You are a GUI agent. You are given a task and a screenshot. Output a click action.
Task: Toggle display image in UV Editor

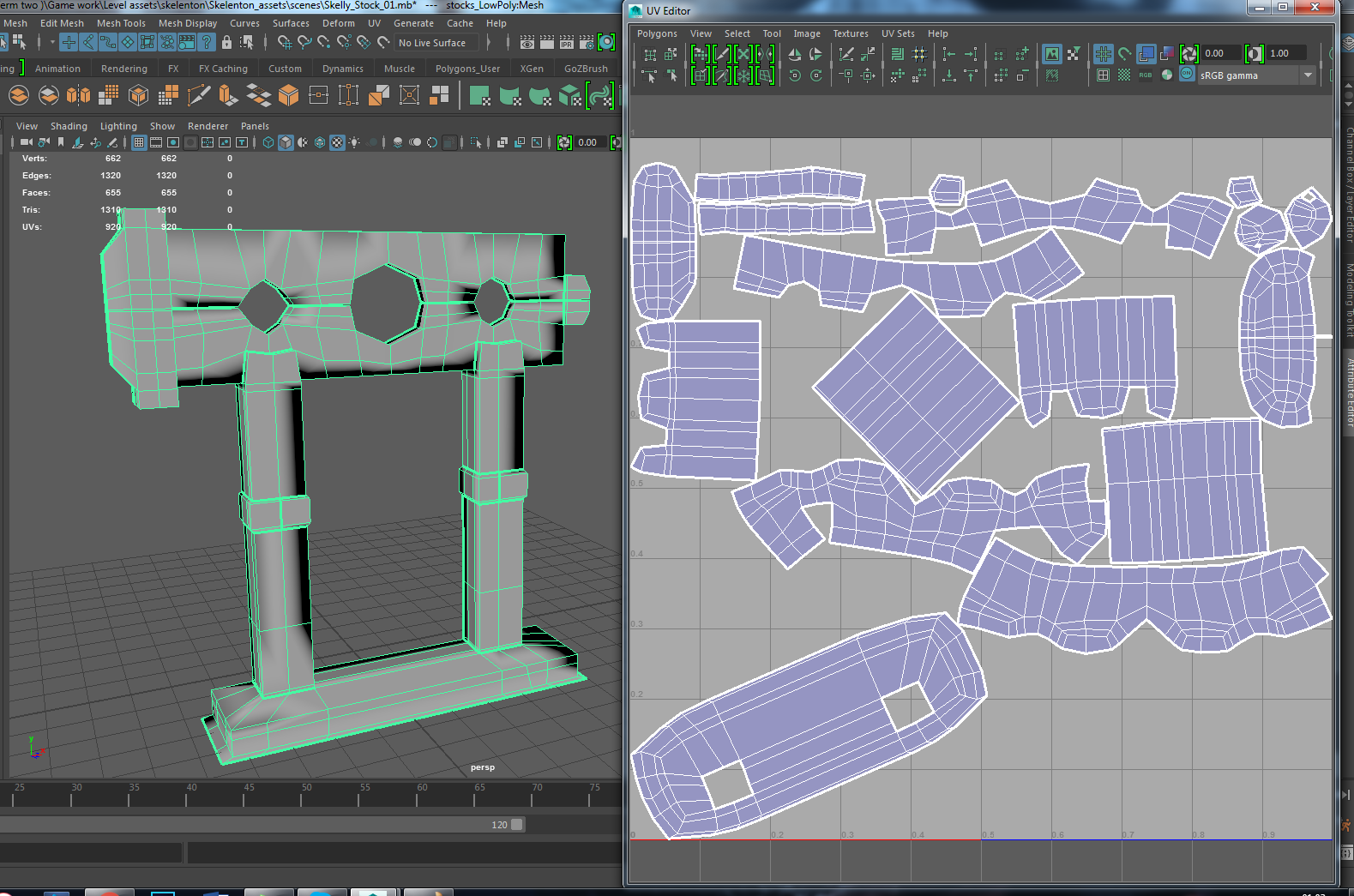click(x=1051, y=54)
